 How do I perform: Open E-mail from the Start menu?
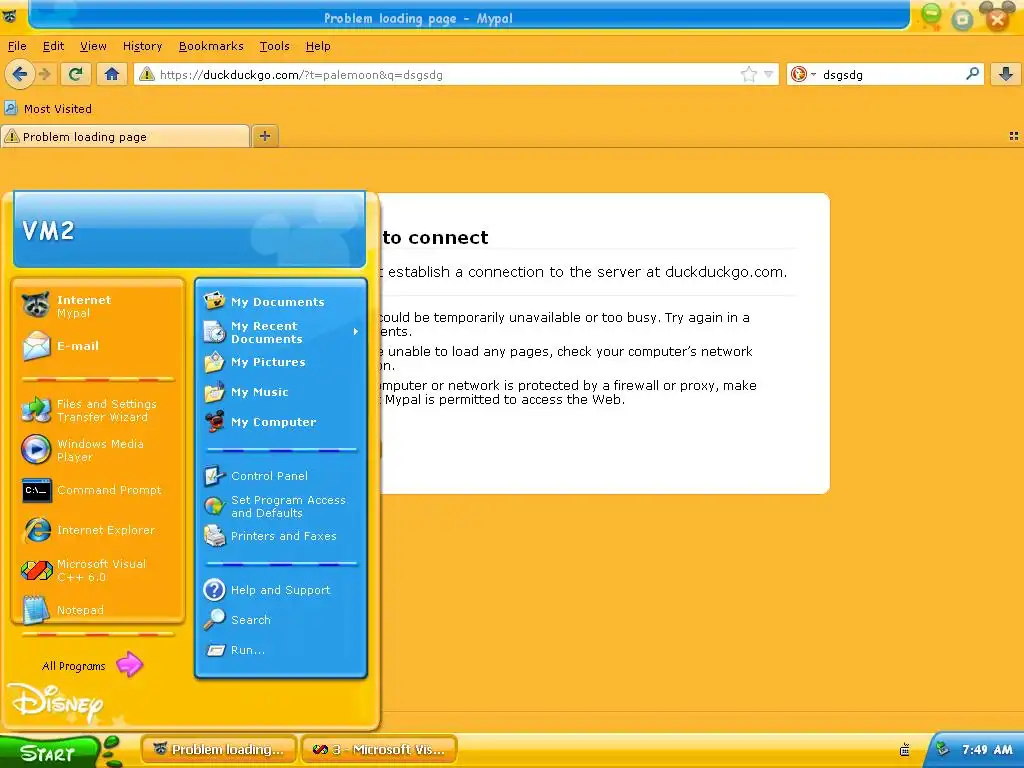(x=98, y=346)
